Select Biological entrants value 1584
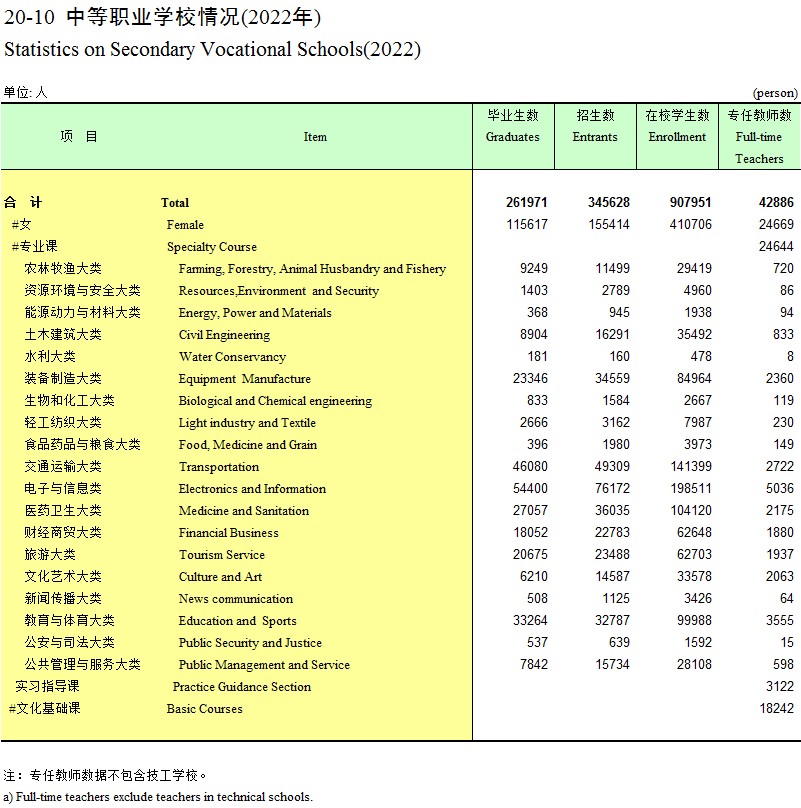This screenshot has height=808, width=801. point(616,400)
